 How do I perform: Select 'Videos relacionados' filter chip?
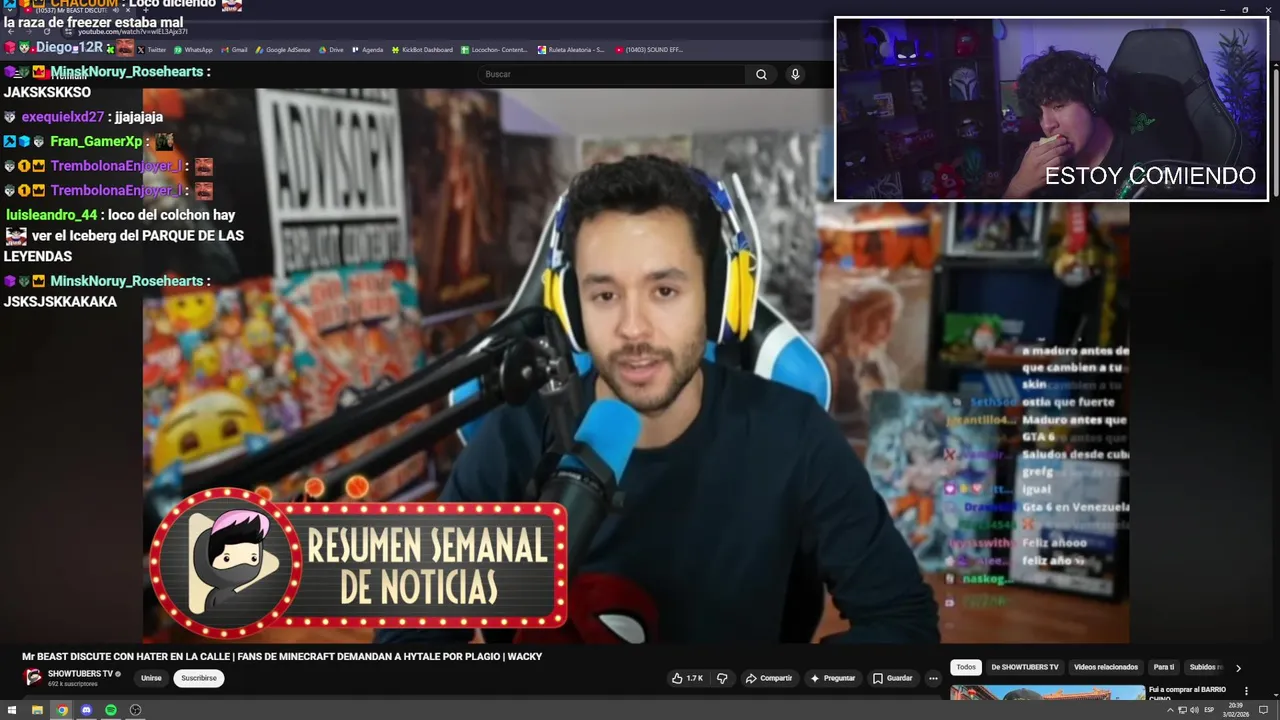[1106, 667]
